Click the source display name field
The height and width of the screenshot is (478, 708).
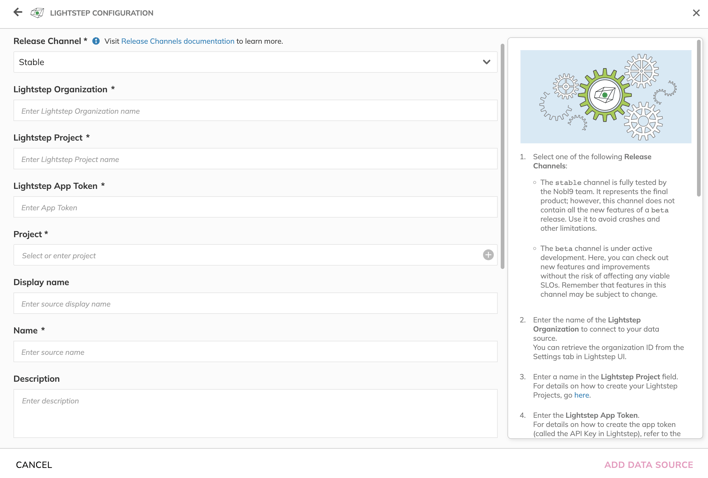255,304
